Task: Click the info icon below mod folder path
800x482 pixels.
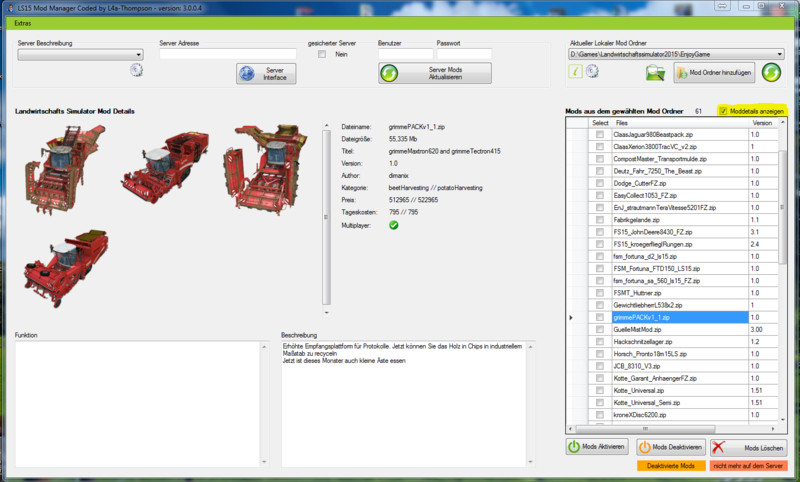Action: tap(576, 71)
